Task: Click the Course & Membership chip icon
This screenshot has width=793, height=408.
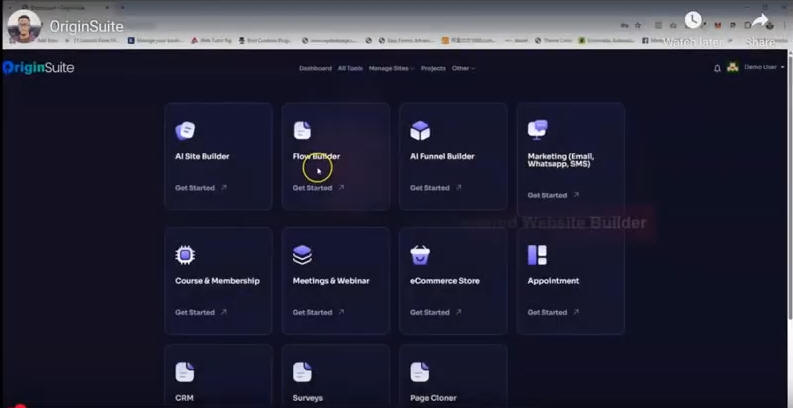Action: point(185,255)
